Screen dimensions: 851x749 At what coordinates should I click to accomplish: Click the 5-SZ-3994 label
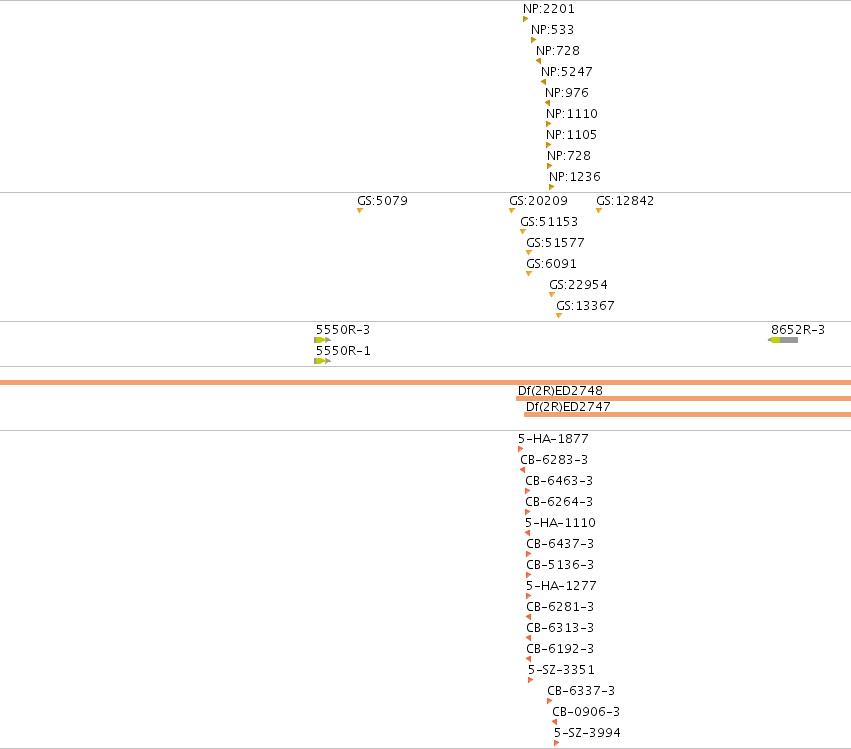click(x=587, y=733)
